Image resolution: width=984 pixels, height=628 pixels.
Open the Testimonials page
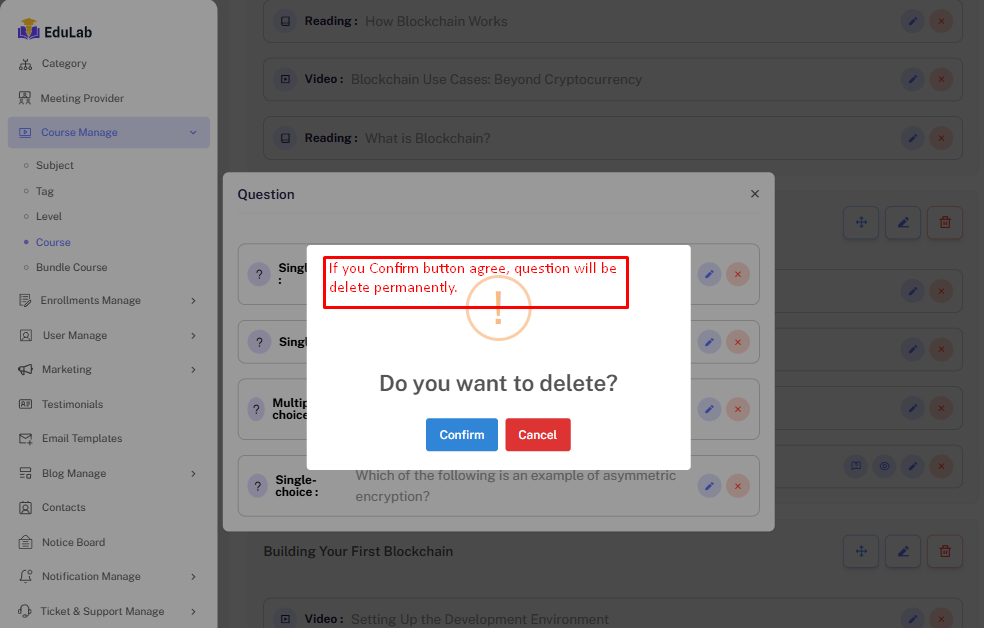72,405
